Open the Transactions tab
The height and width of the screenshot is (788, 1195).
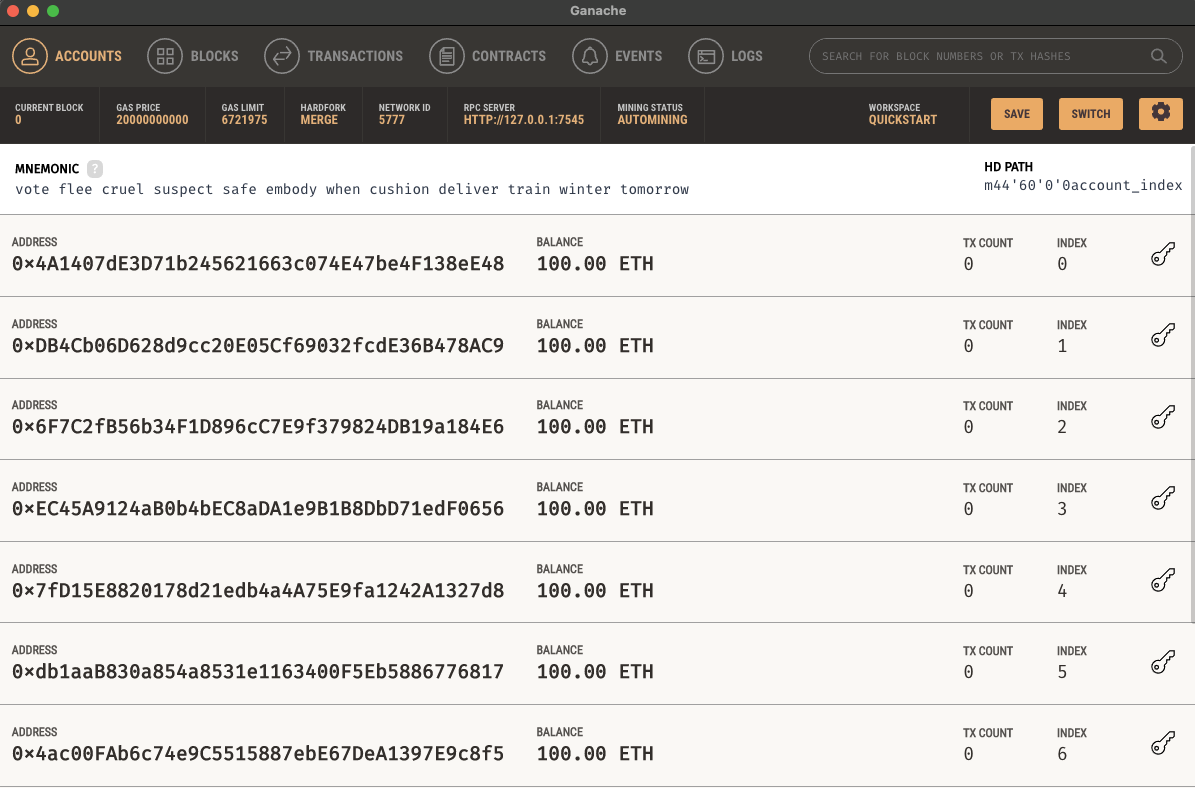point(334,56)
